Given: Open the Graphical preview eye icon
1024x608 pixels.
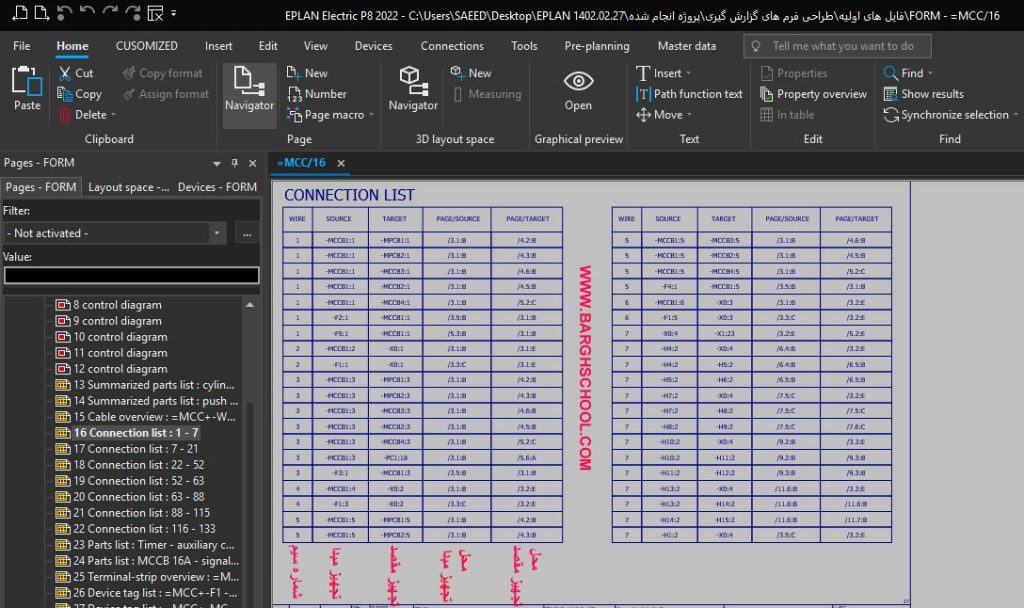Looking at the screenshot, I should (x=578, y=88).
